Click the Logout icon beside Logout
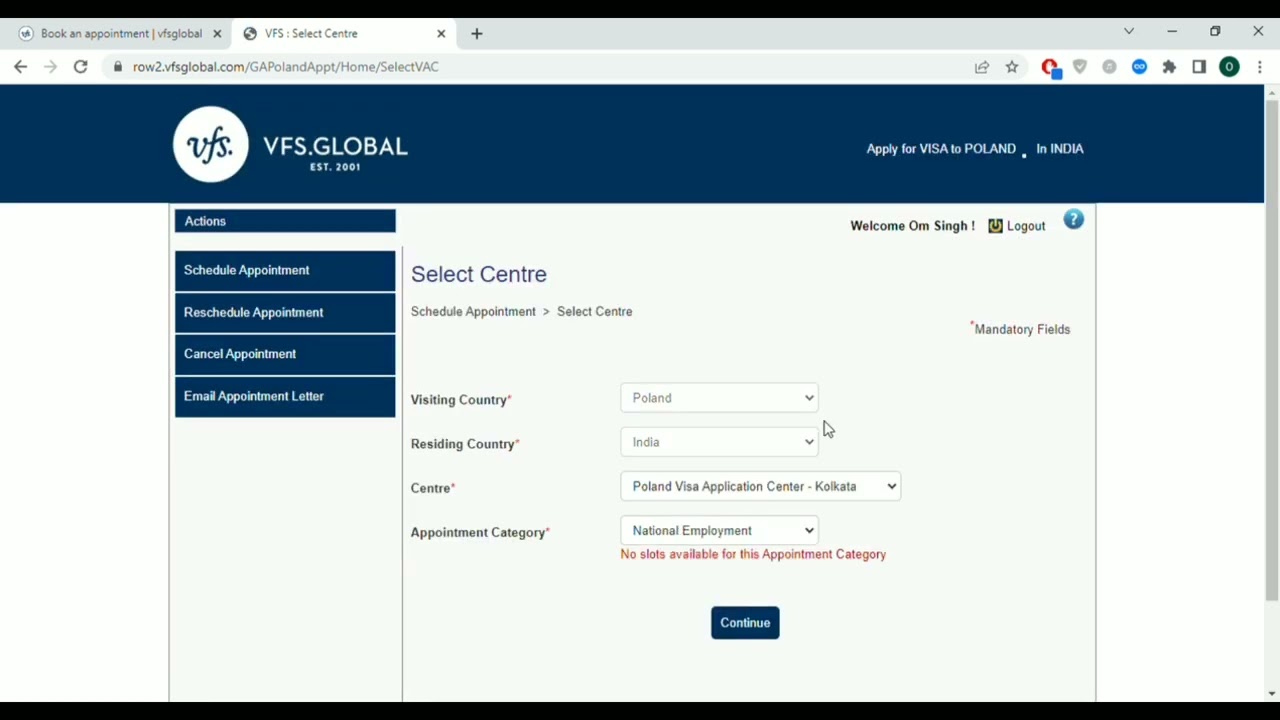The image size is (1280, 720). [x=995, y=226]
